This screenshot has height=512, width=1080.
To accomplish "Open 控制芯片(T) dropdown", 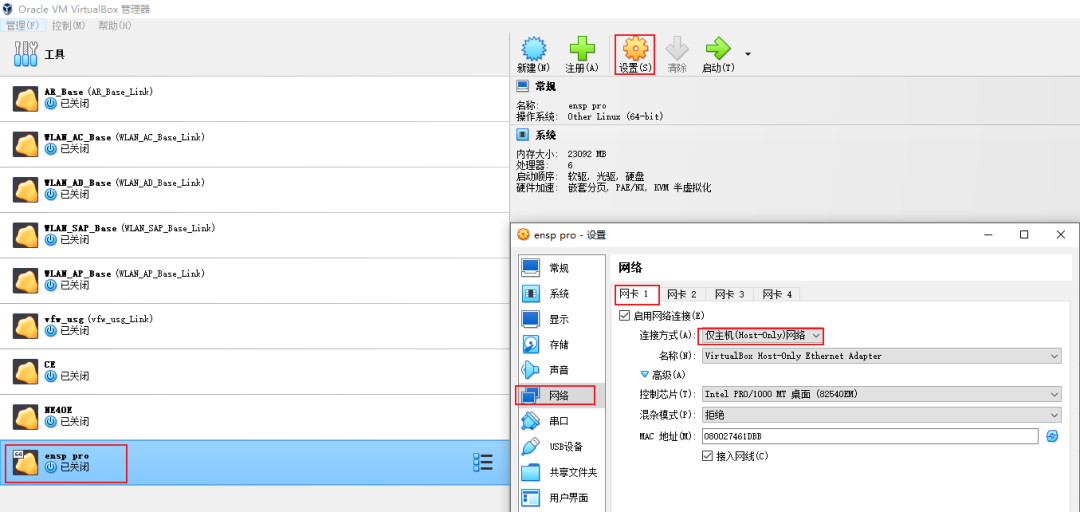I will pyautogui.click(x=881, y=394).
